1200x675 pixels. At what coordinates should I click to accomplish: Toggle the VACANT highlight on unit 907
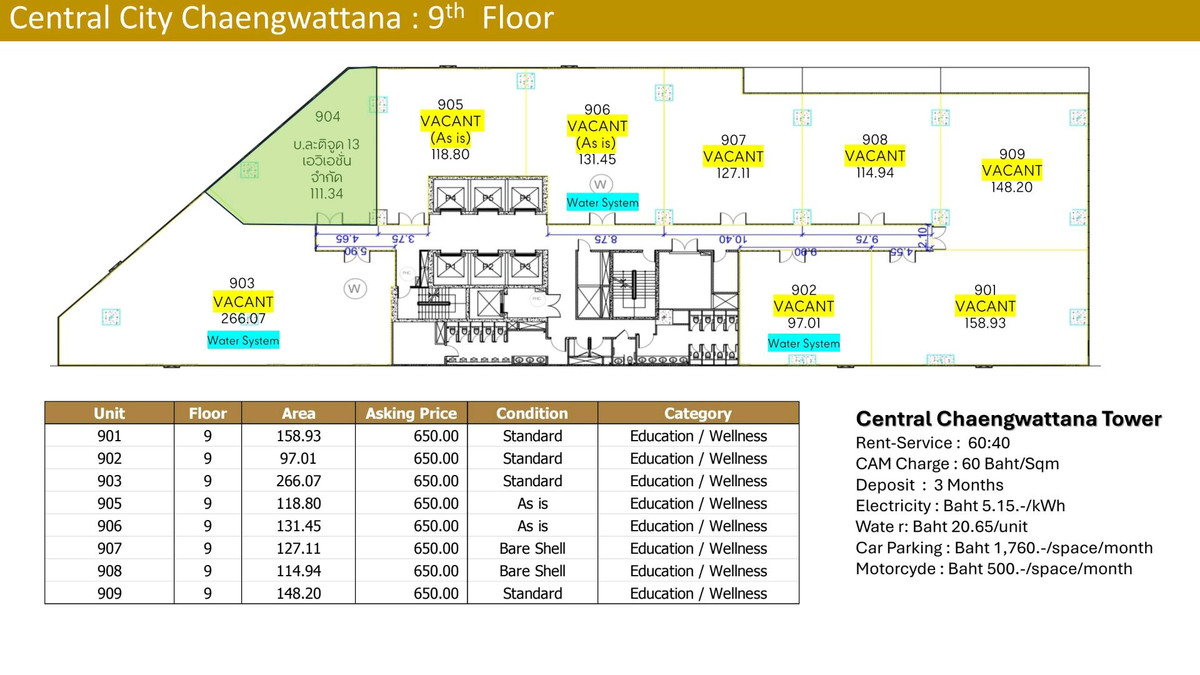(x=733, y=157)
